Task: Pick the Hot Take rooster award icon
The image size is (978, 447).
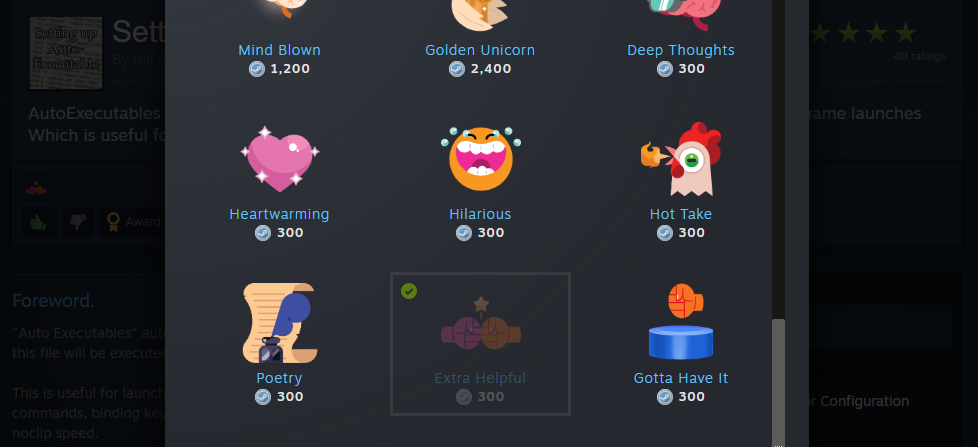Action: [680, 159]
